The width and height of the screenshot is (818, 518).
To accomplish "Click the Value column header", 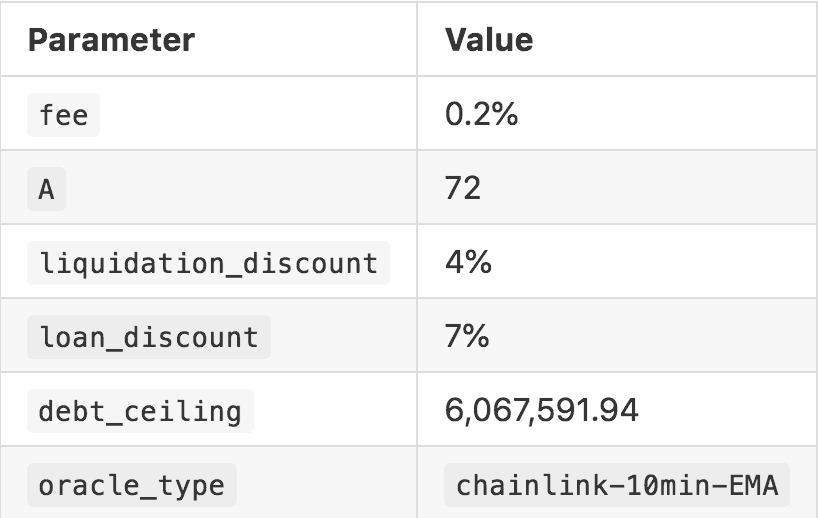I will coord(489,40).
